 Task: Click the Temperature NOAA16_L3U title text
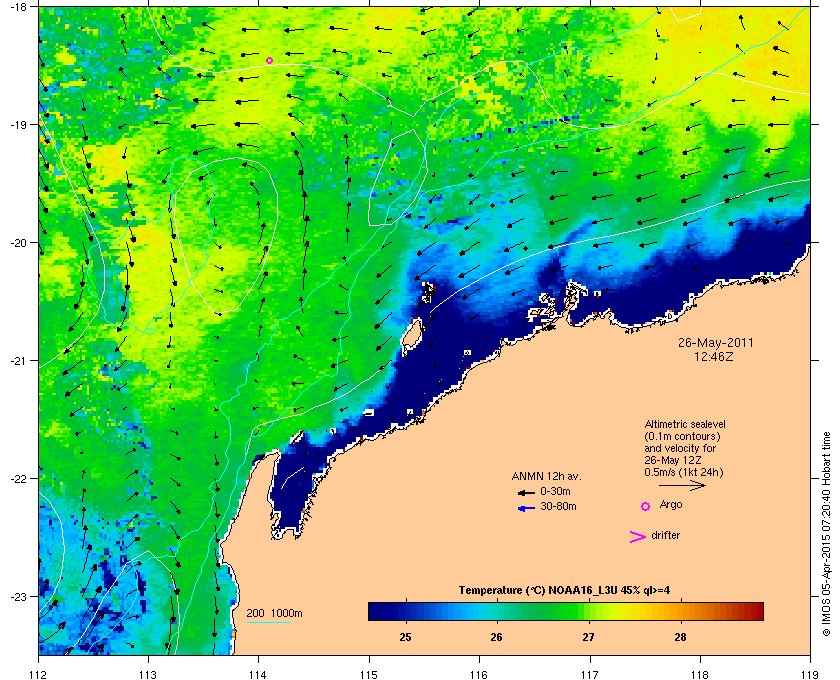click(x=564, y=591)
